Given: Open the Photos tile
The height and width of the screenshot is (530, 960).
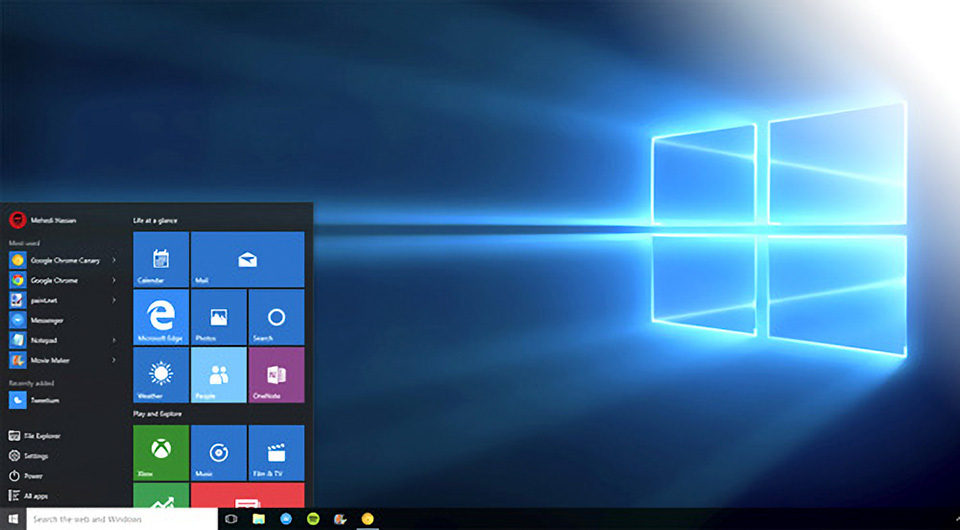Looking at the screenshot, I should pos(218,317).
